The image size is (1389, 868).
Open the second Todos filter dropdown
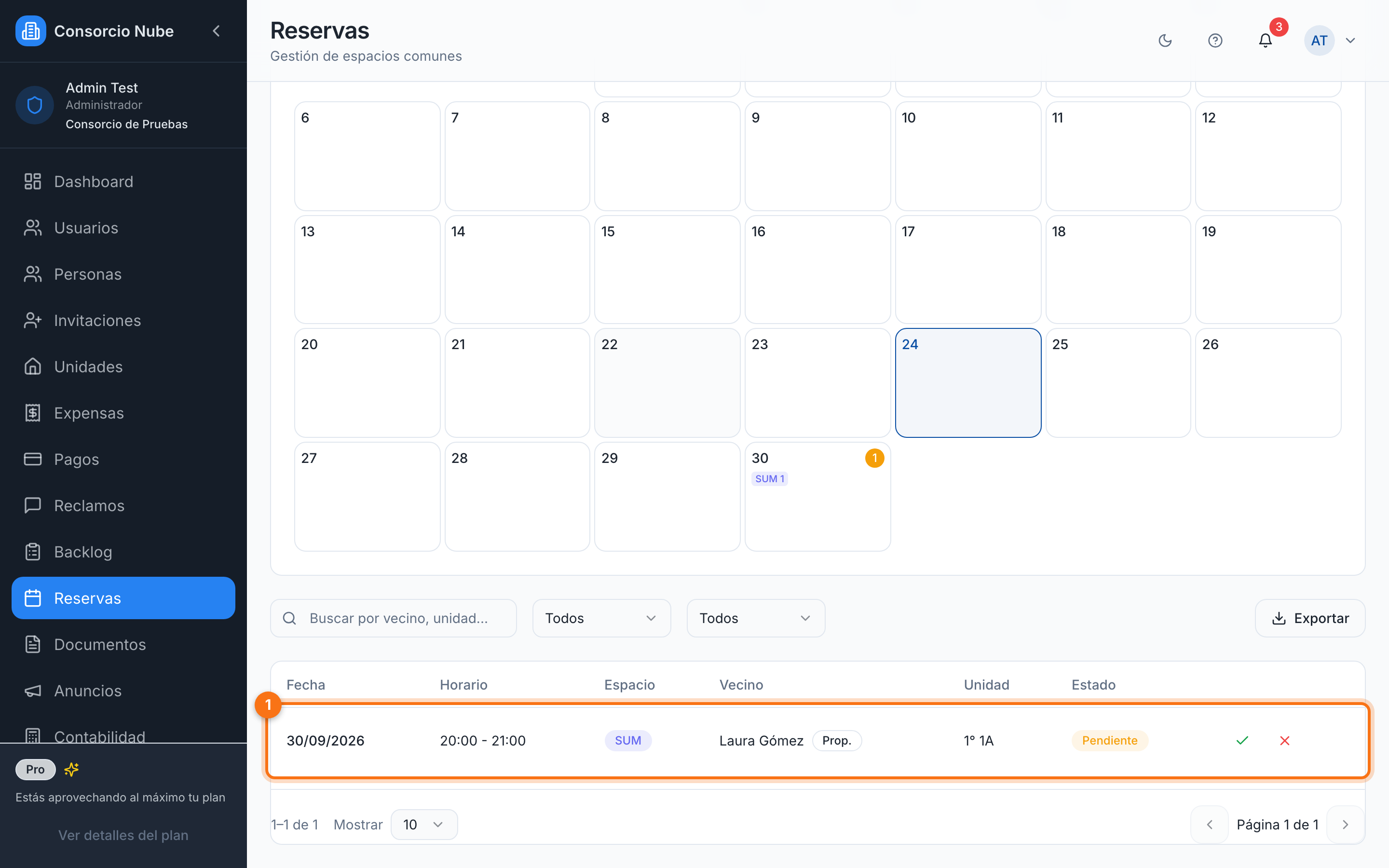[756, 618]
